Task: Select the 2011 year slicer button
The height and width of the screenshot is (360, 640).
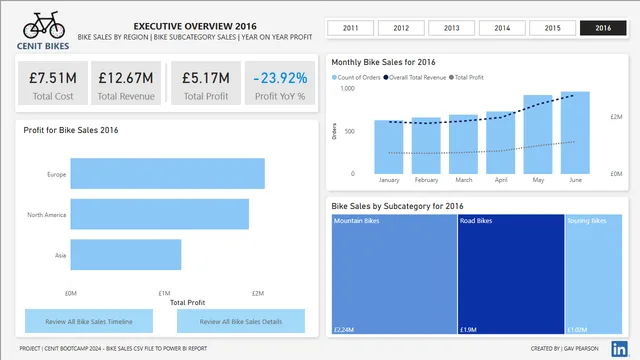Action: [x=350, y=28]
